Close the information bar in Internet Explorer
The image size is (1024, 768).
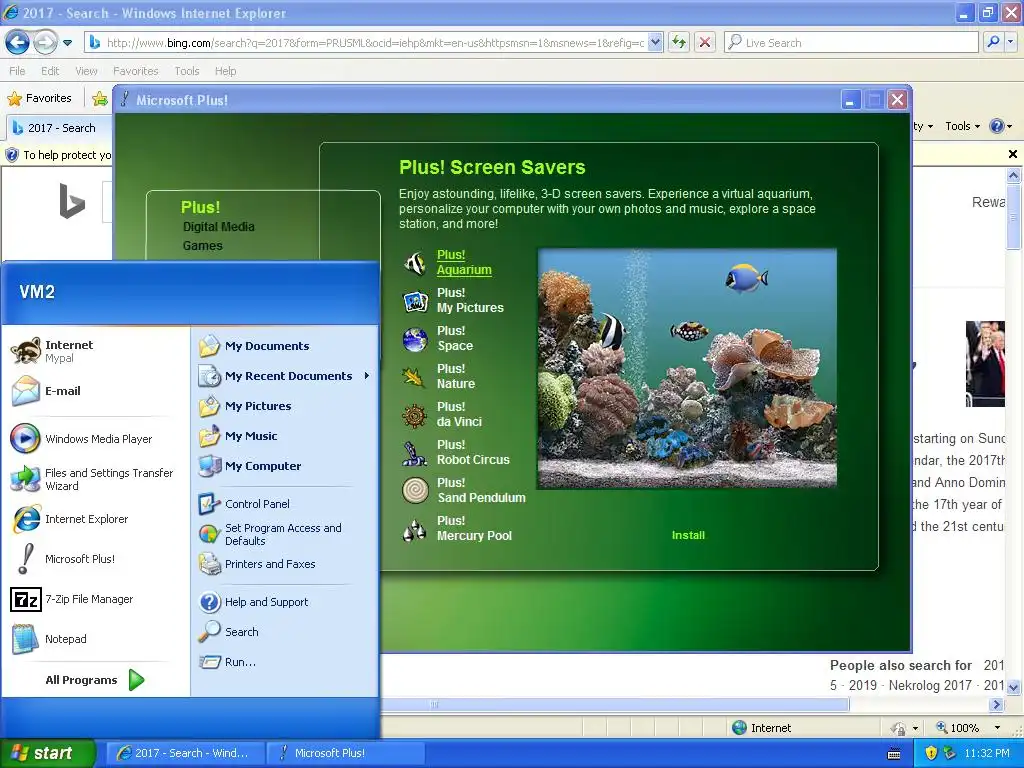(x=1013, y=154)
